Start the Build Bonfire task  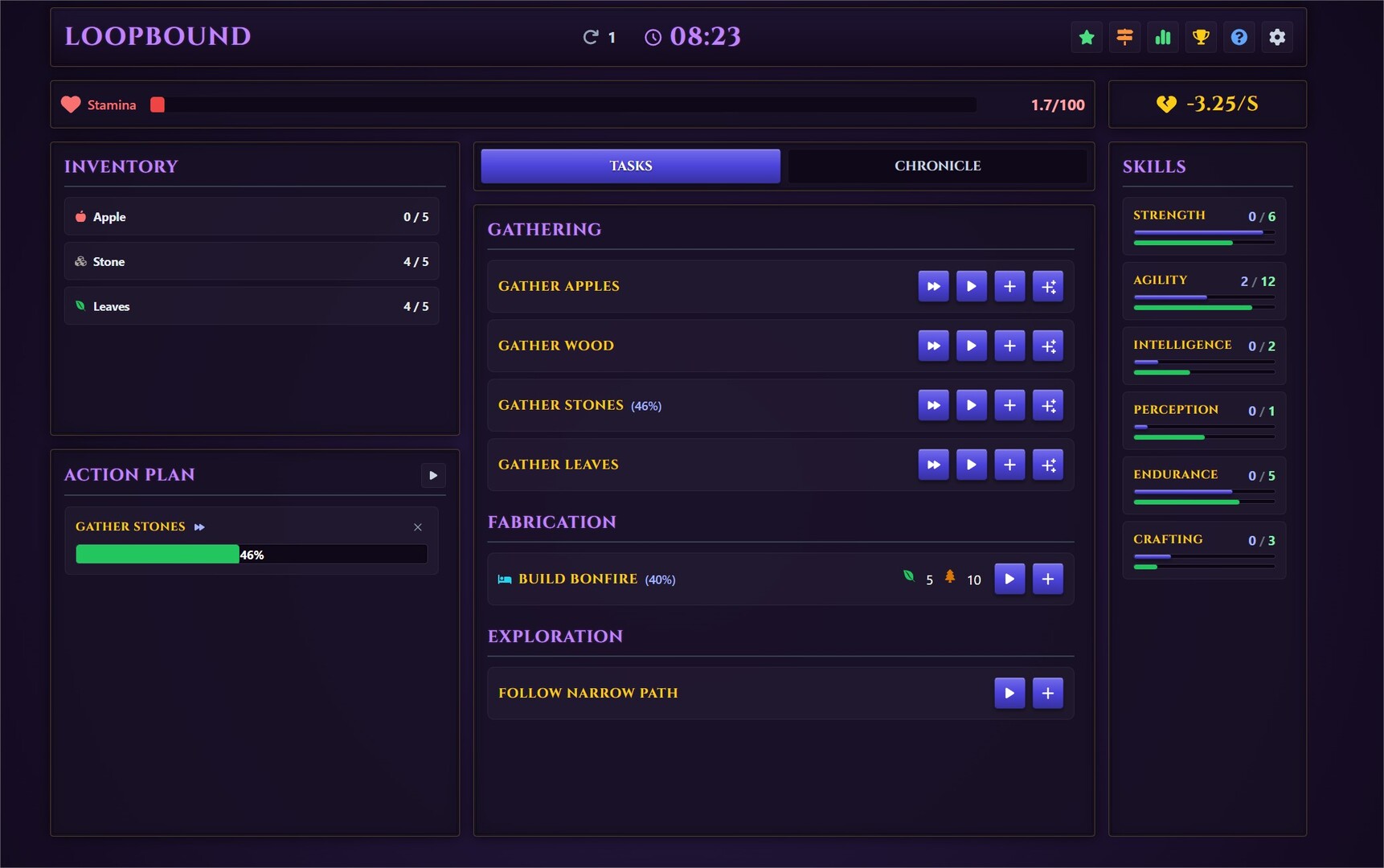(1009, 579)
